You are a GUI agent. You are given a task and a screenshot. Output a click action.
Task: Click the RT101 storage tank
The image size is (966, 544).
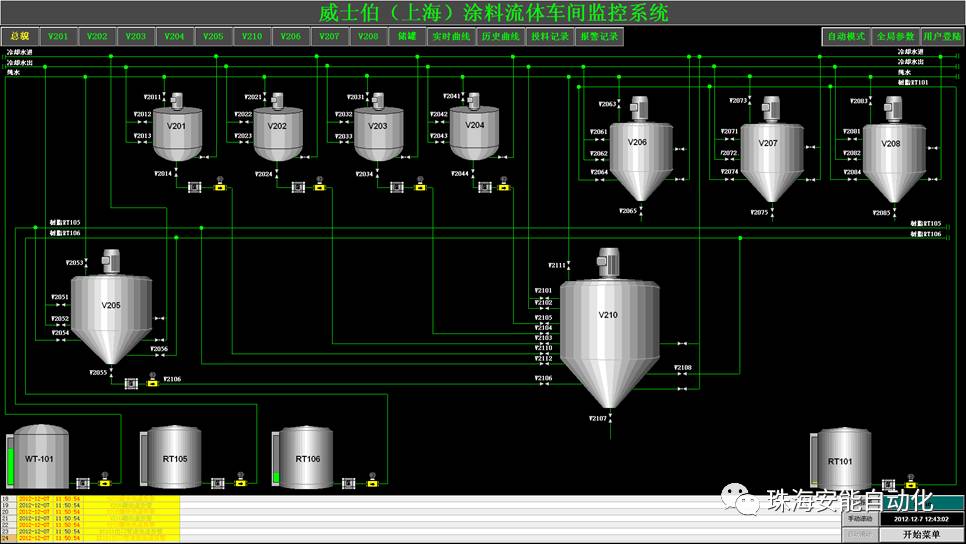click(x=840, y=461)
